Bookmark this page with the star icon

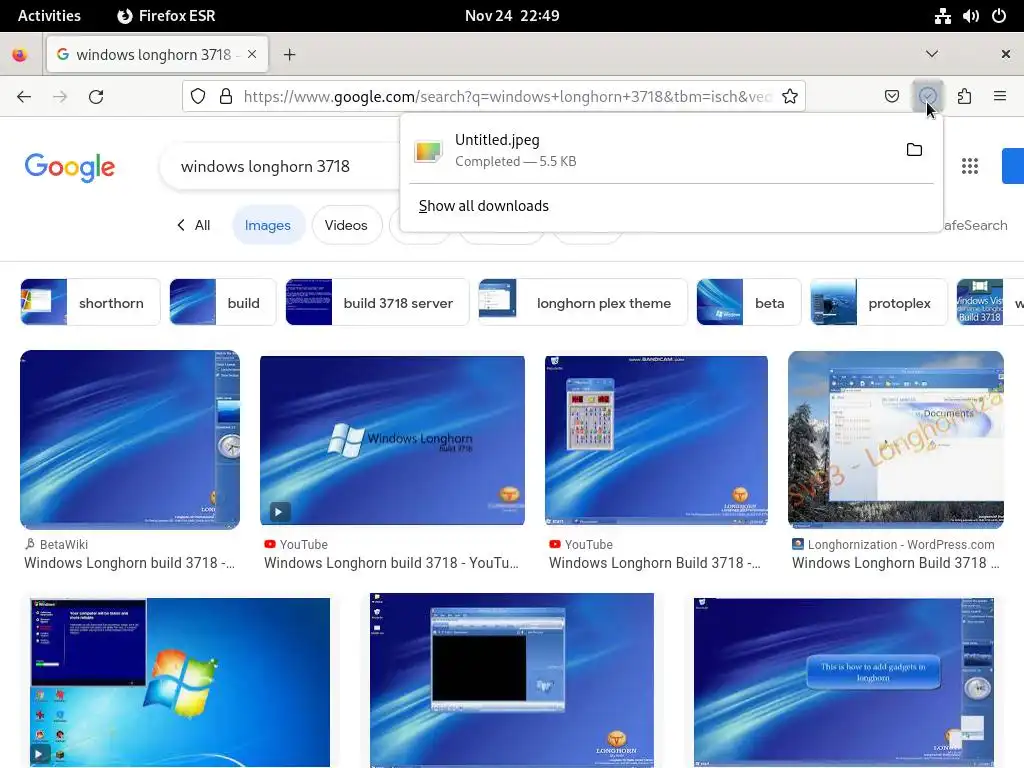coord(790,97)
